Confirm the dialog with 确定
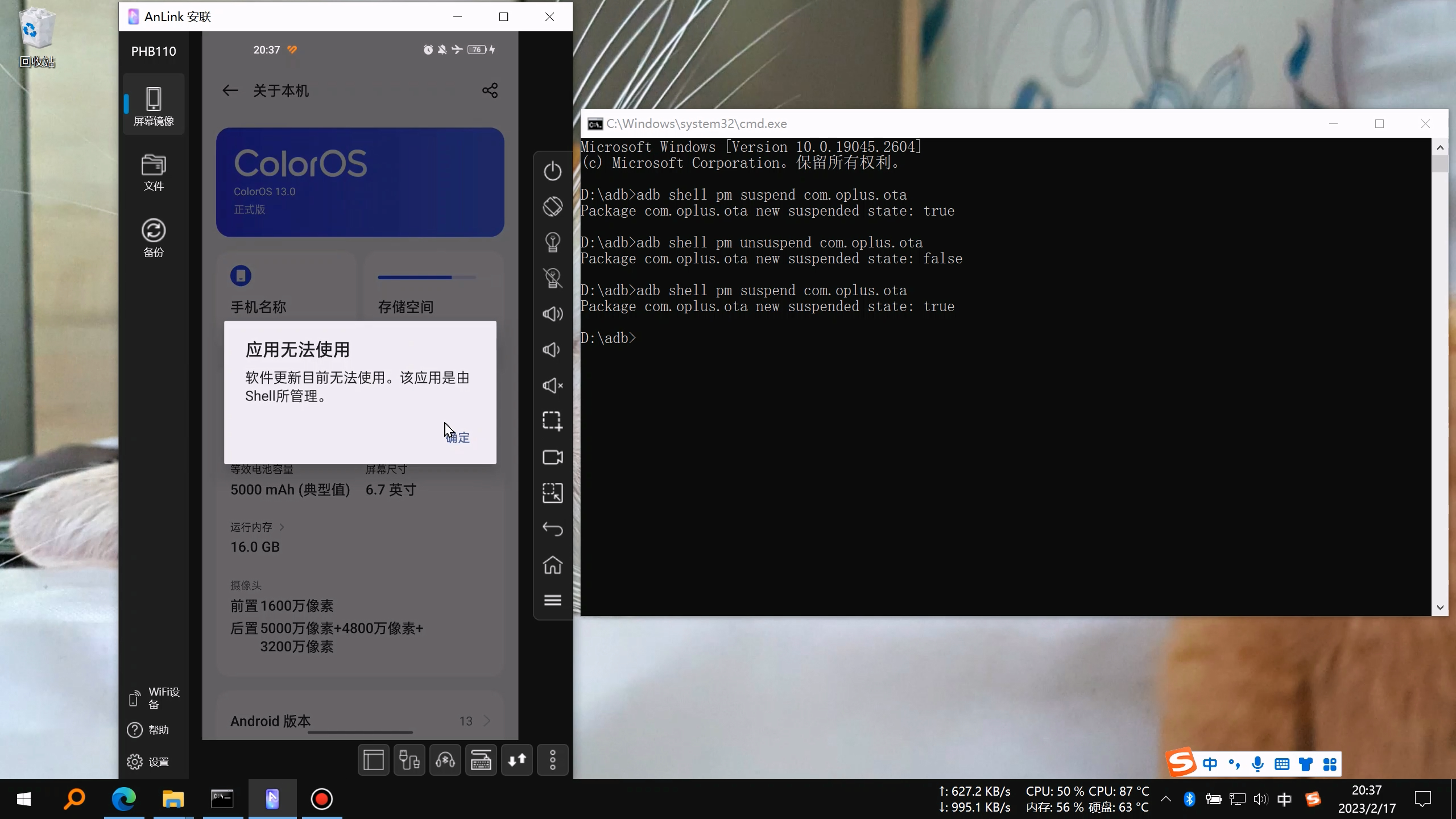The image size is (1456, 819). pos(458,437)
